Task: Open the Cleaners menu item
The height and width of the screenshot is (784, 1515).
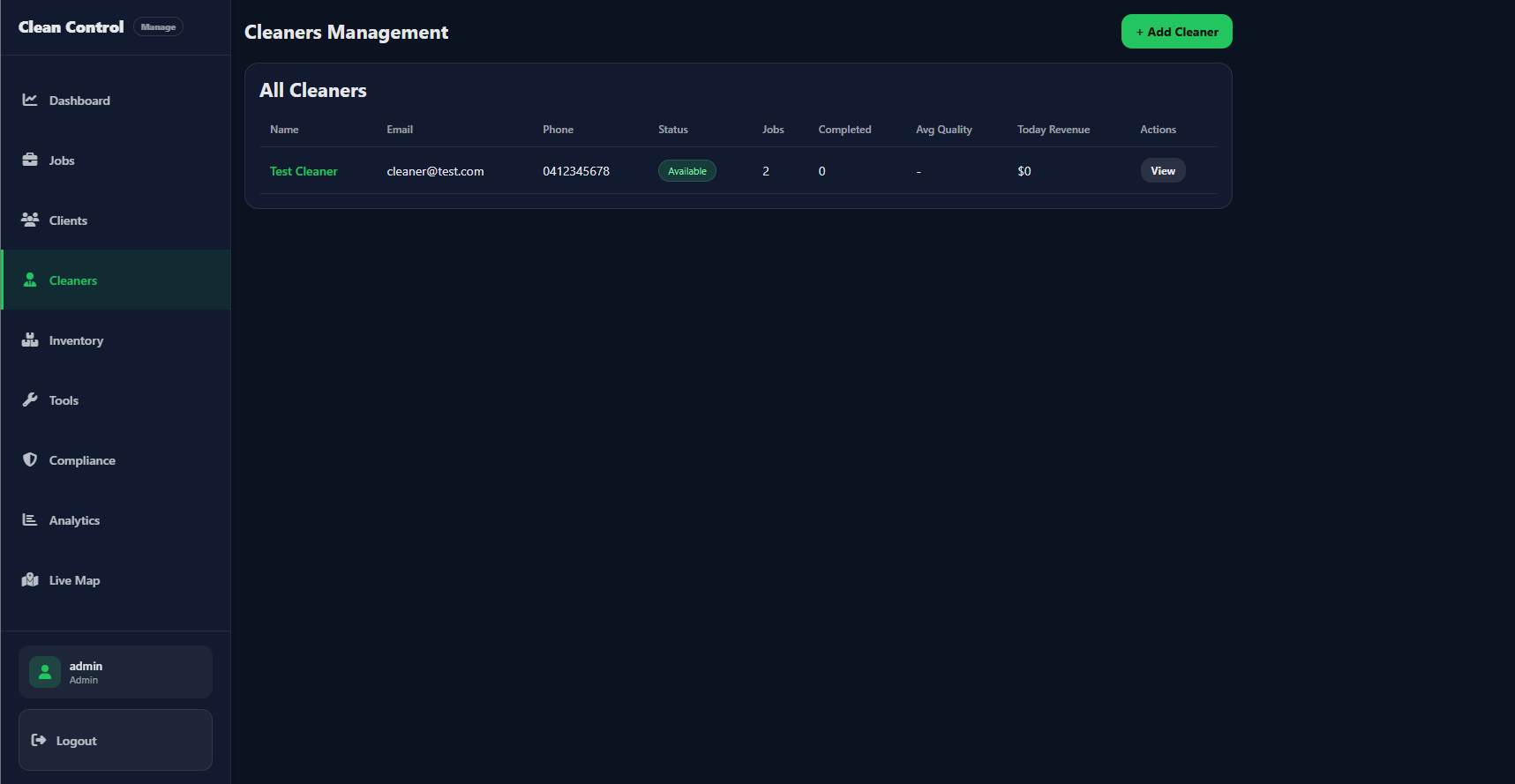Action: (x=73, y=280)
